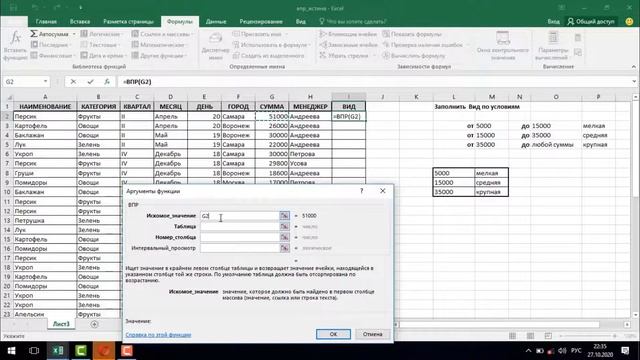The image size is (640, 360).
Task: Click range selector icon for Номер_столбца
Action: tap(284, 237)
